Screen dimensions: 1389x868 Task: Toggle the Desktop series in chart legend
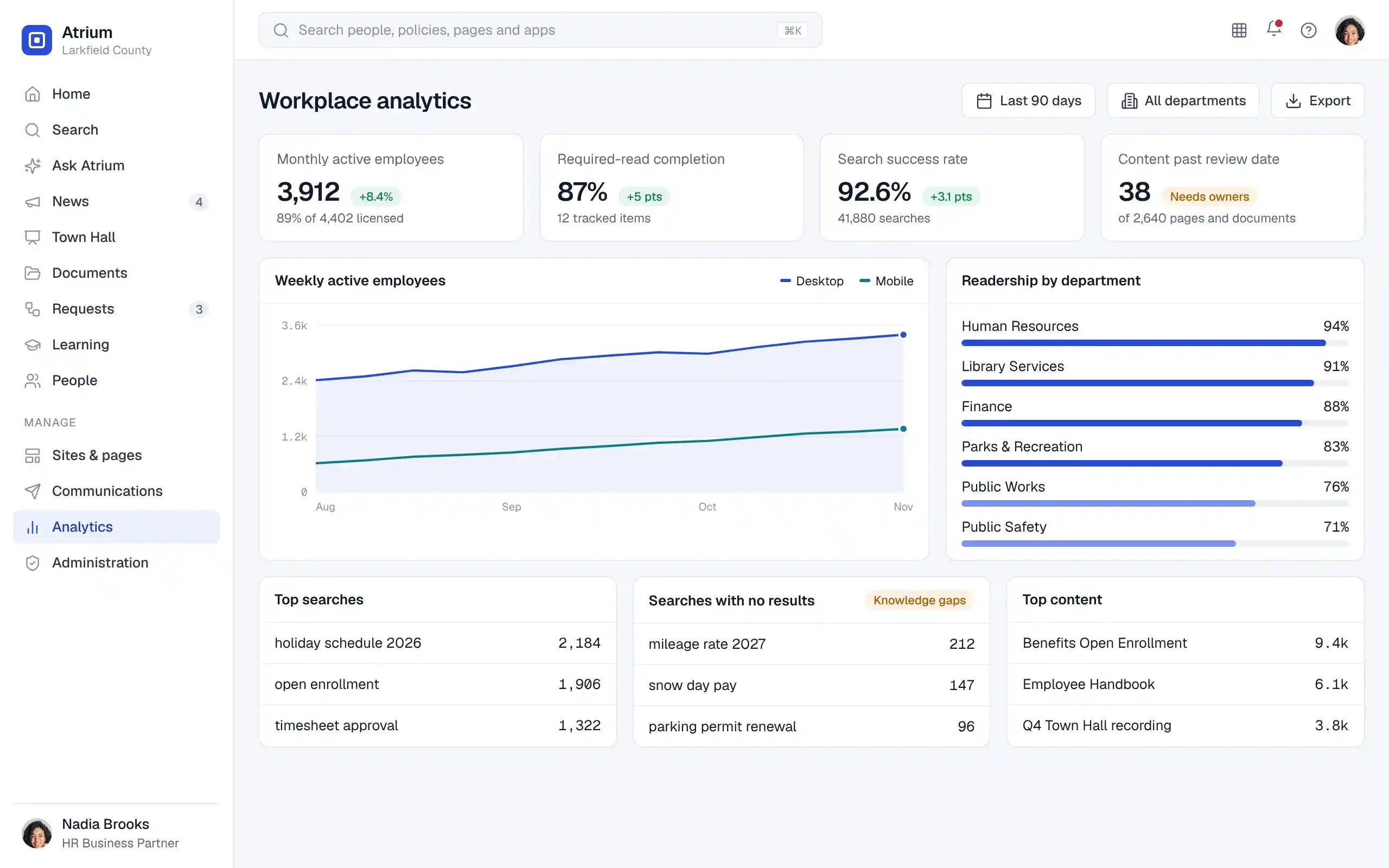pos(812,282)
